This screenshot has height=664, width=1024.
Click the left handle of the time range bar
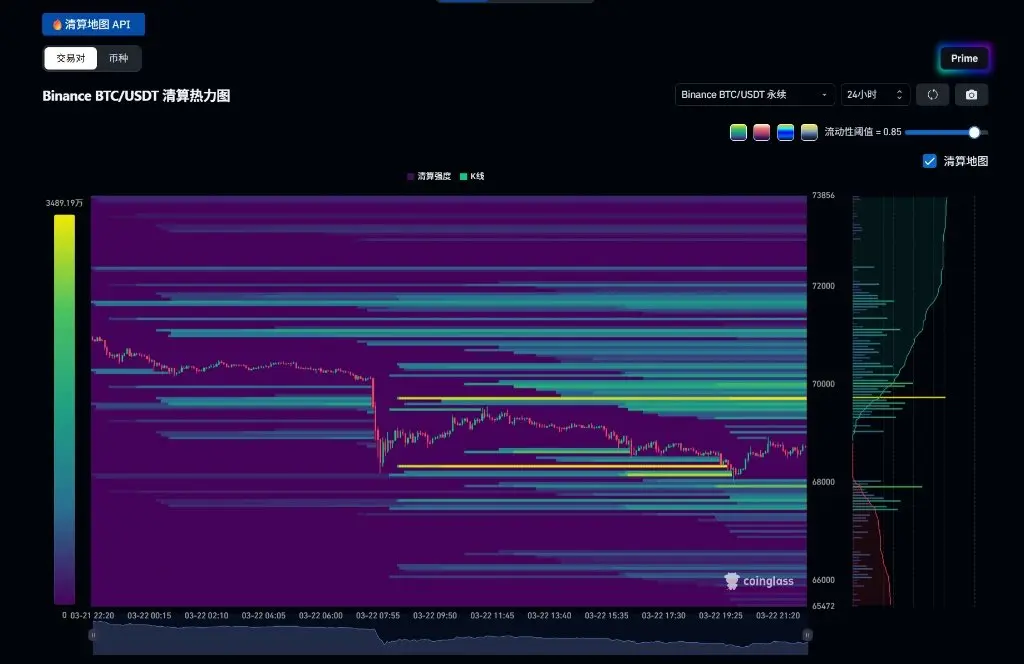pos(93,635)
